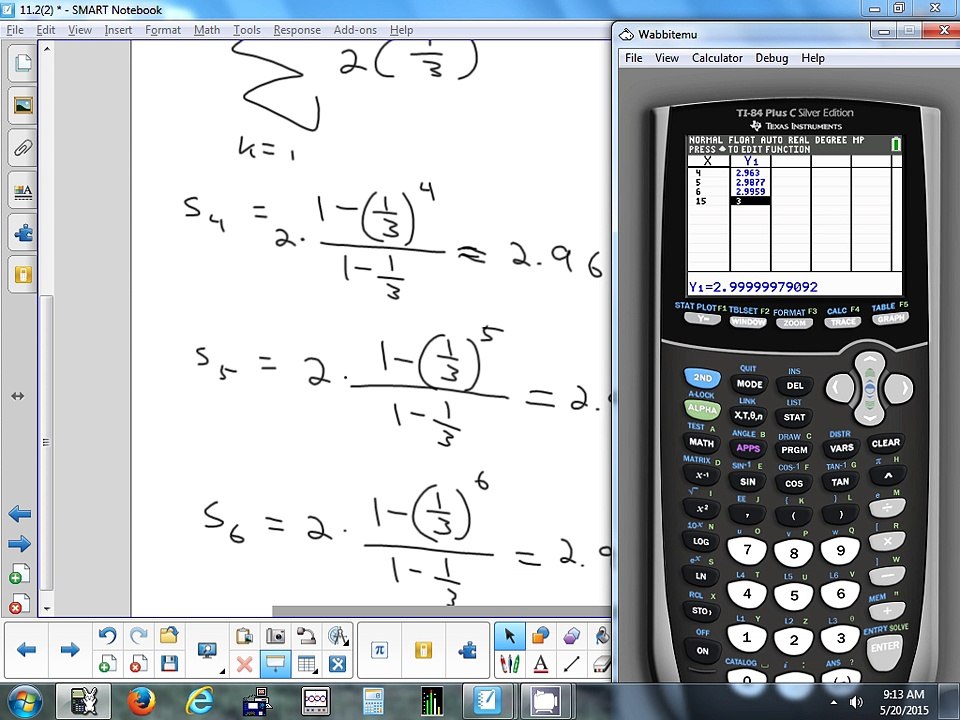Click the volume speaker tray icon
The image size is (960, 720).
pos(855,702)
